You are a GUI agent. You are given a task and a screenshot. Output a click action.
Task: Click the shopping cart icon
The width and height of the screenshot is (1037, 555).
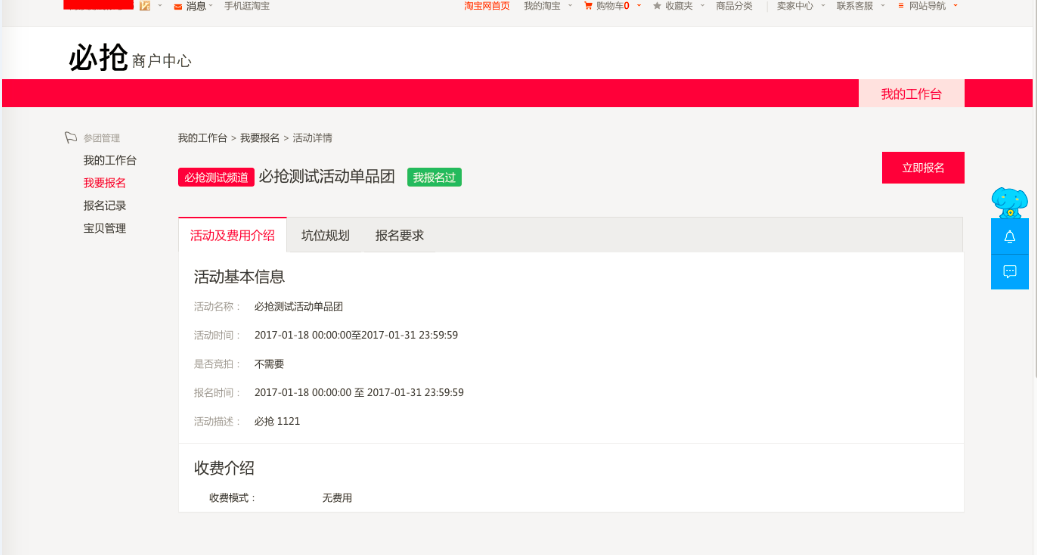click(x=588, y=6)
